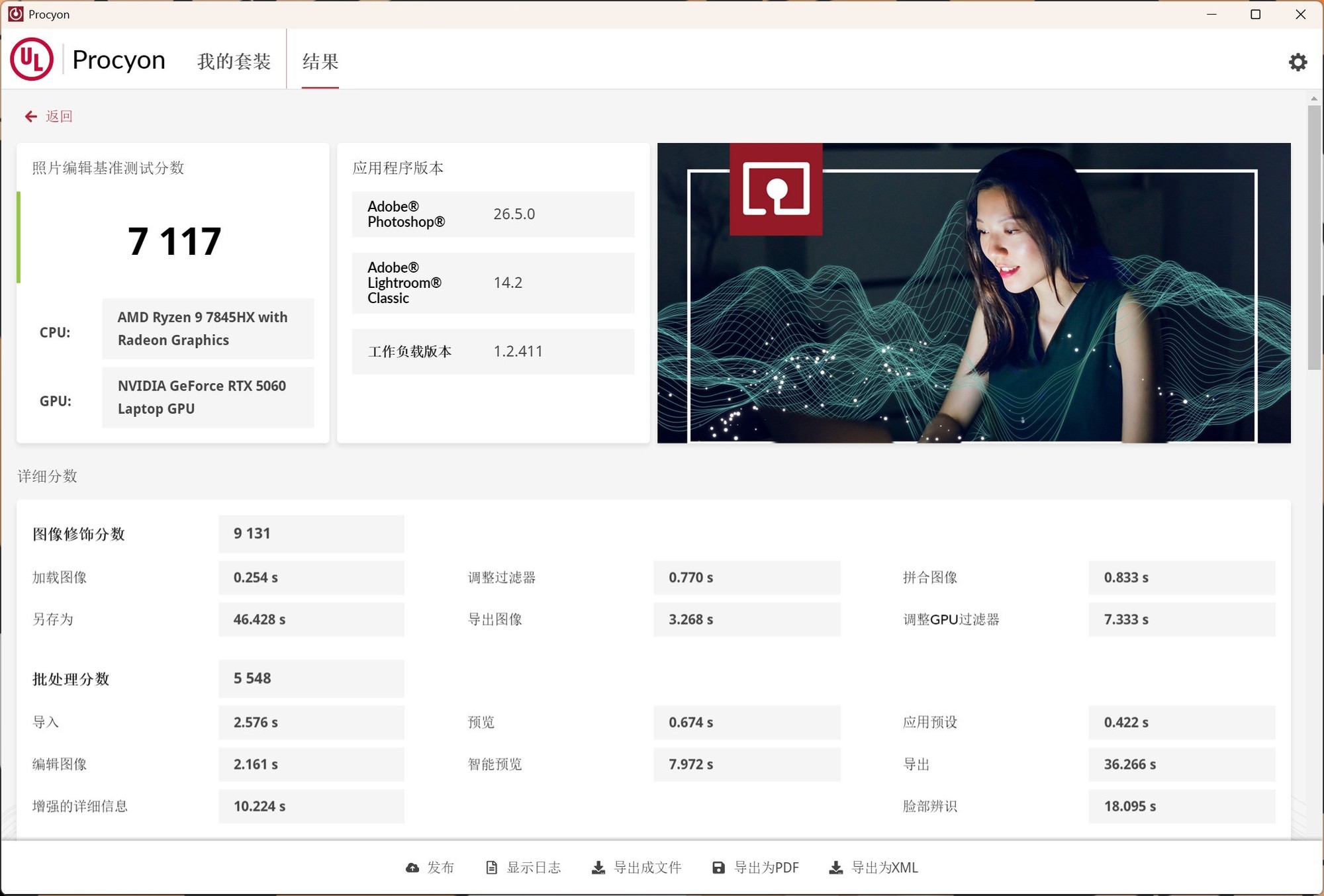This screenshot has width=1324, height=896.
Task: Click the cloud publish (发布) icon
Action: tap(413, 868)
